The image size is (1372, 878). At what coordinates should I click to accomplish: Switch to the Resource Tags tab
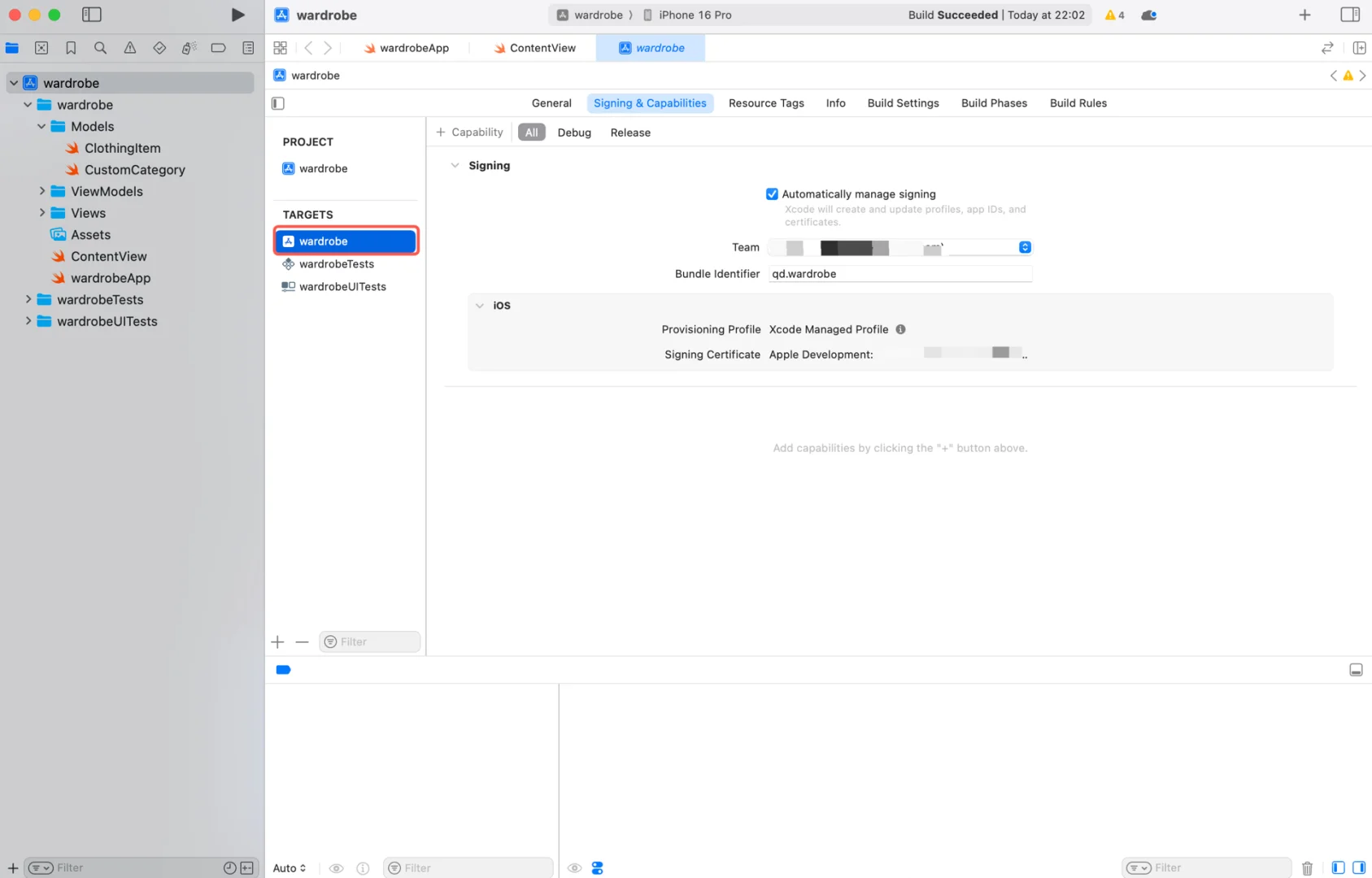pyautogui.click(x=766, y=103)
